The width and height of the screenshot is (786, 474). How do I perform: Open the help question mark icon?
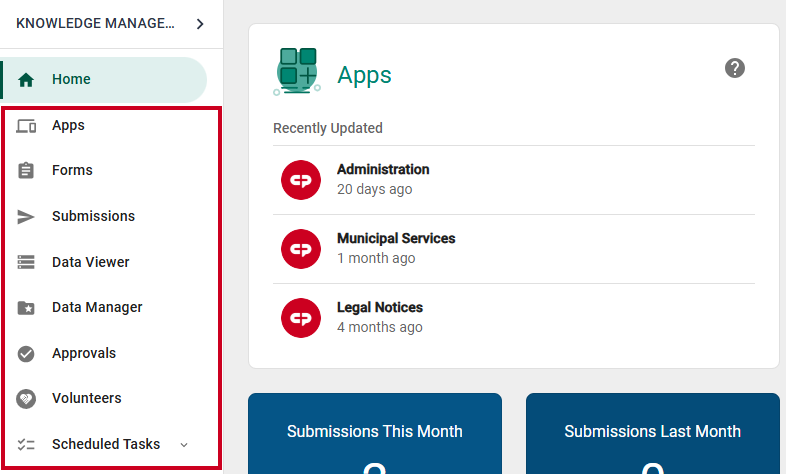pyautogui.click(x=734, y=68)
